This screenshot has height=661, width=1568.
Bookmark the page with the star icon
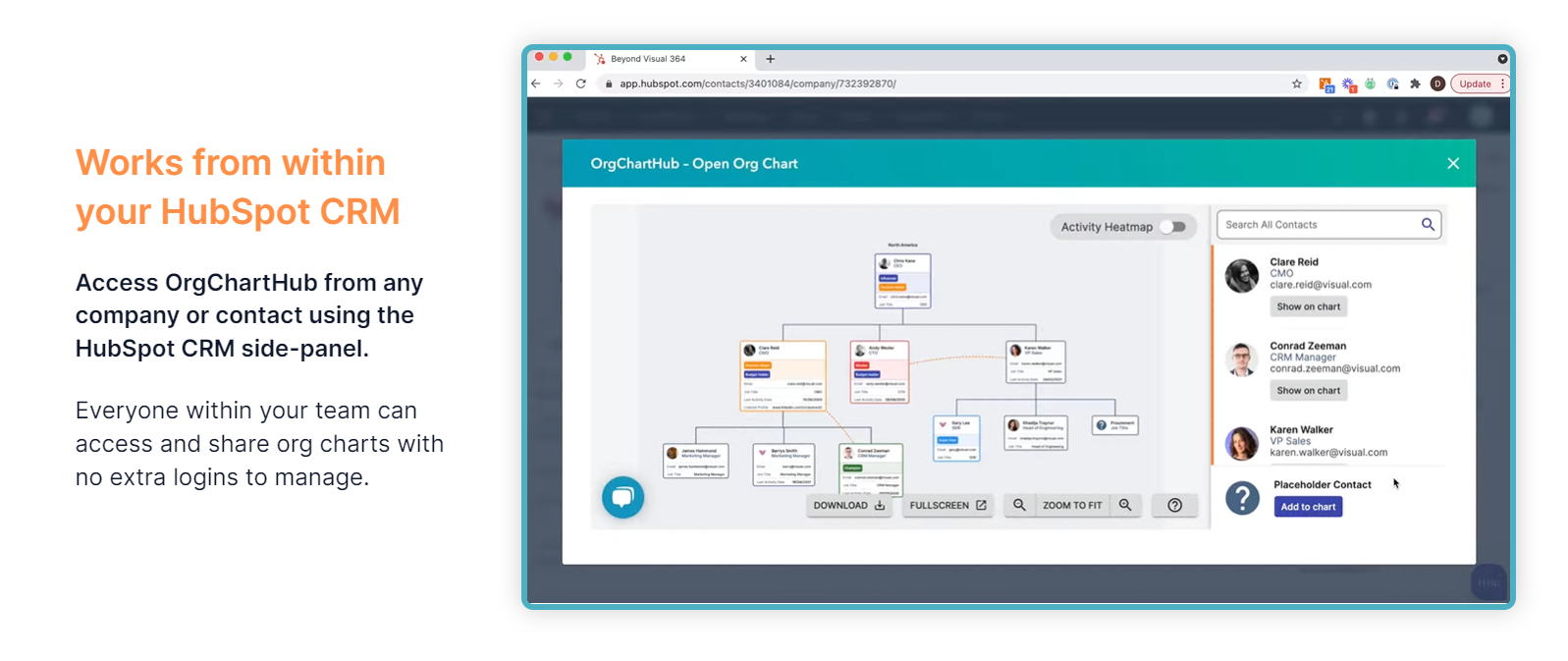click(x=1297, y=83)
